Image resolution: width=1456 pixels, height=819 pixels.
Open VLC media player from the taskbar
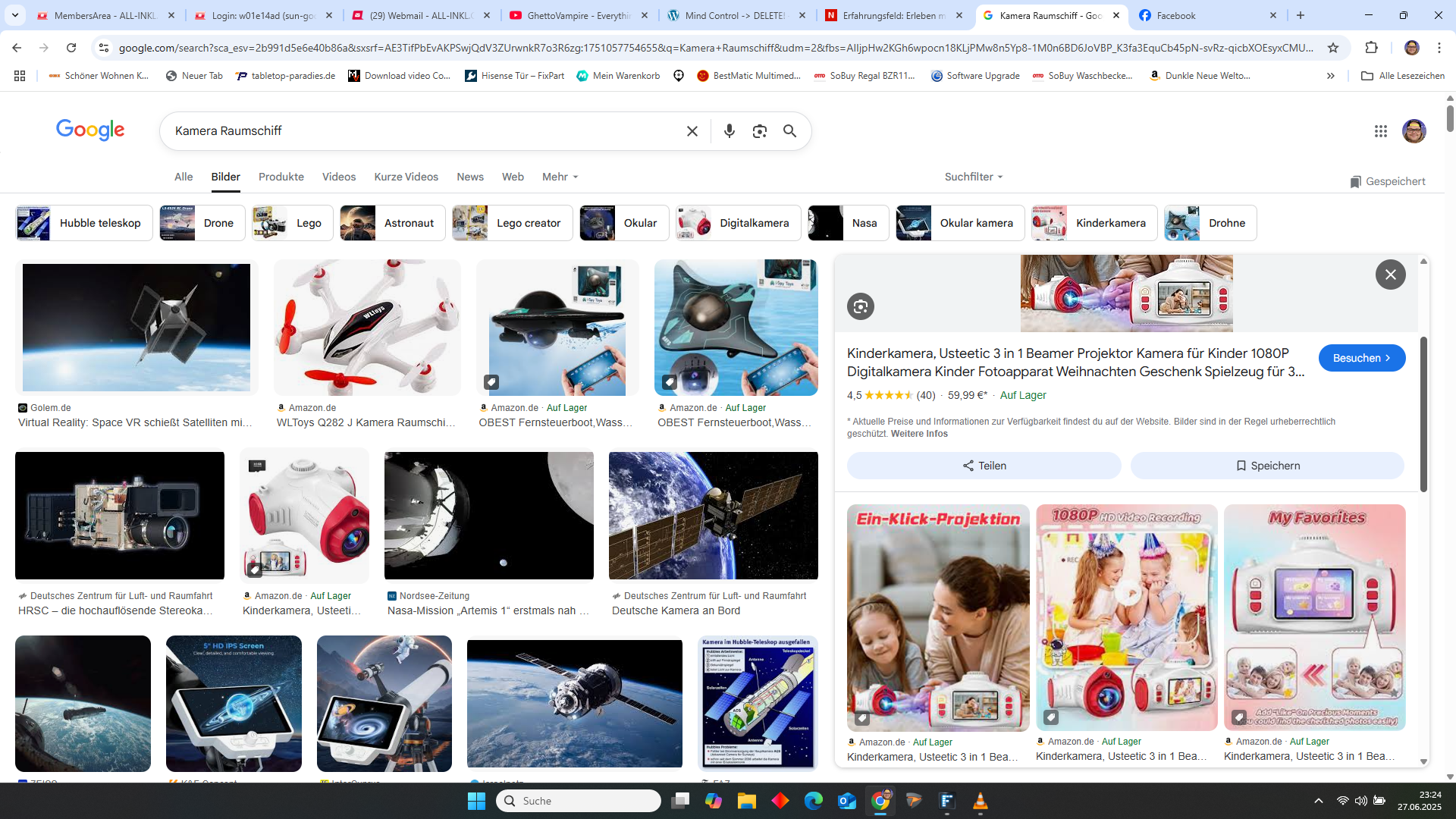(980, 801)
